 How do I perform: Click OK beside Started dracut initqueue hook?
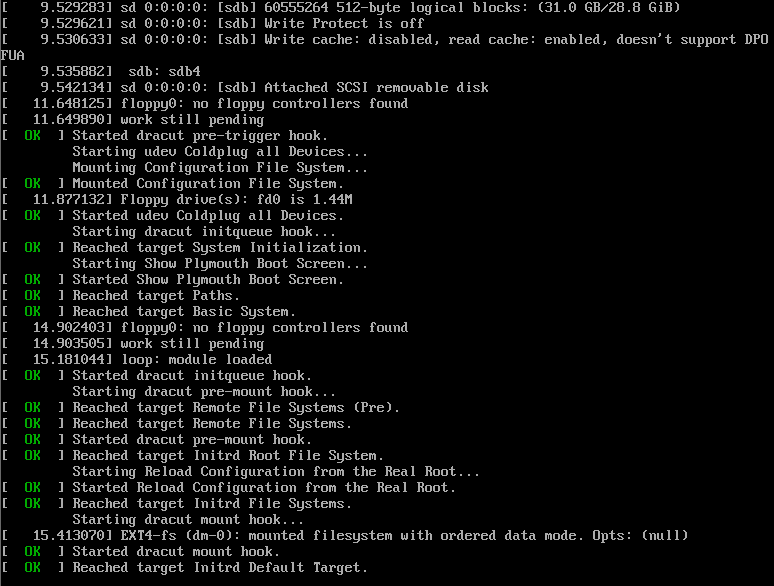pyautogui.click(x=33, y=376)
